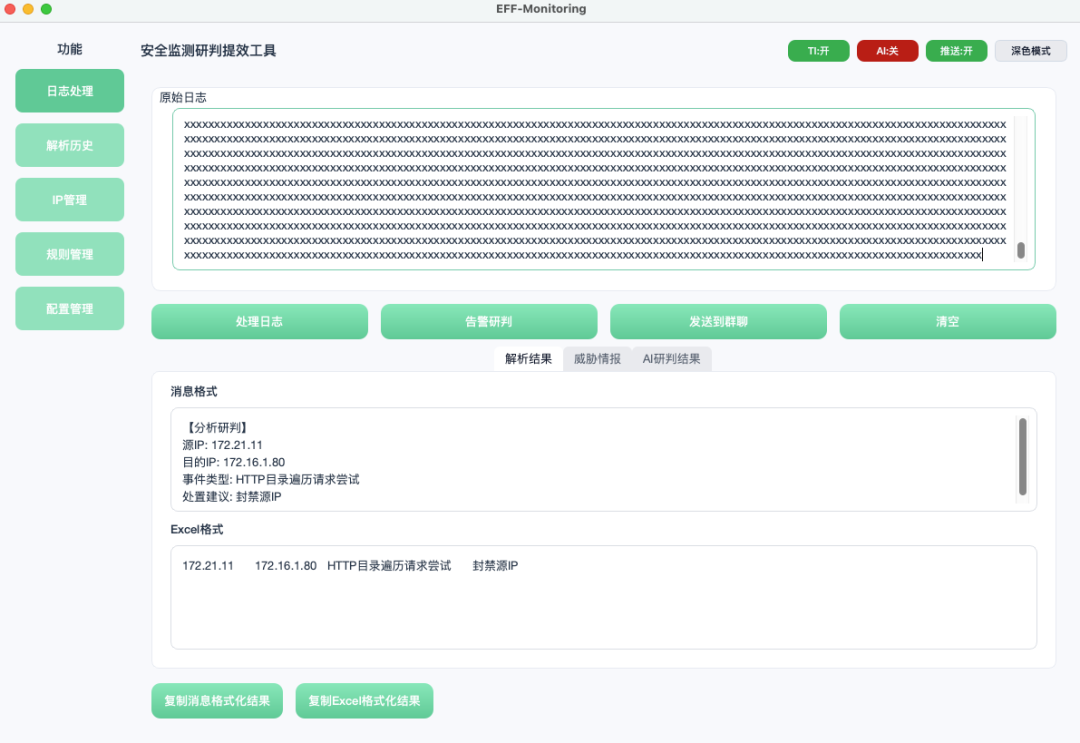Click 复制消息格式化结果 button

(217, 701)
